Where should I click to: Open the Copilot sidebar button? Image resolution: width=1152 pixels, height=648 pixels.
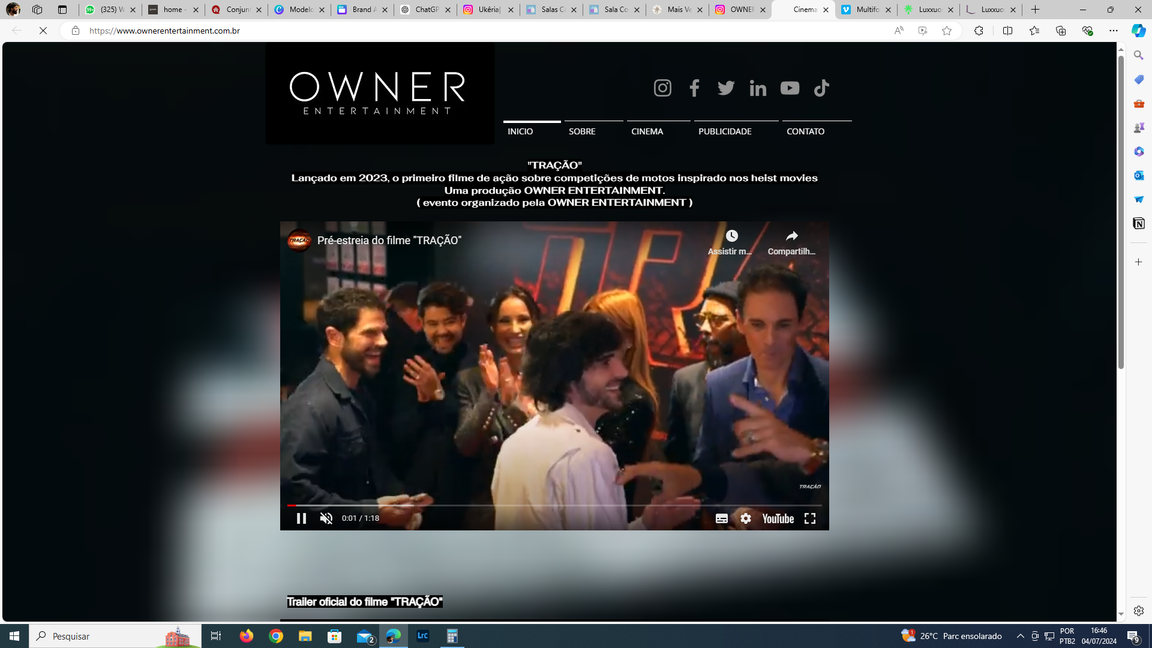click(1138, 31)
